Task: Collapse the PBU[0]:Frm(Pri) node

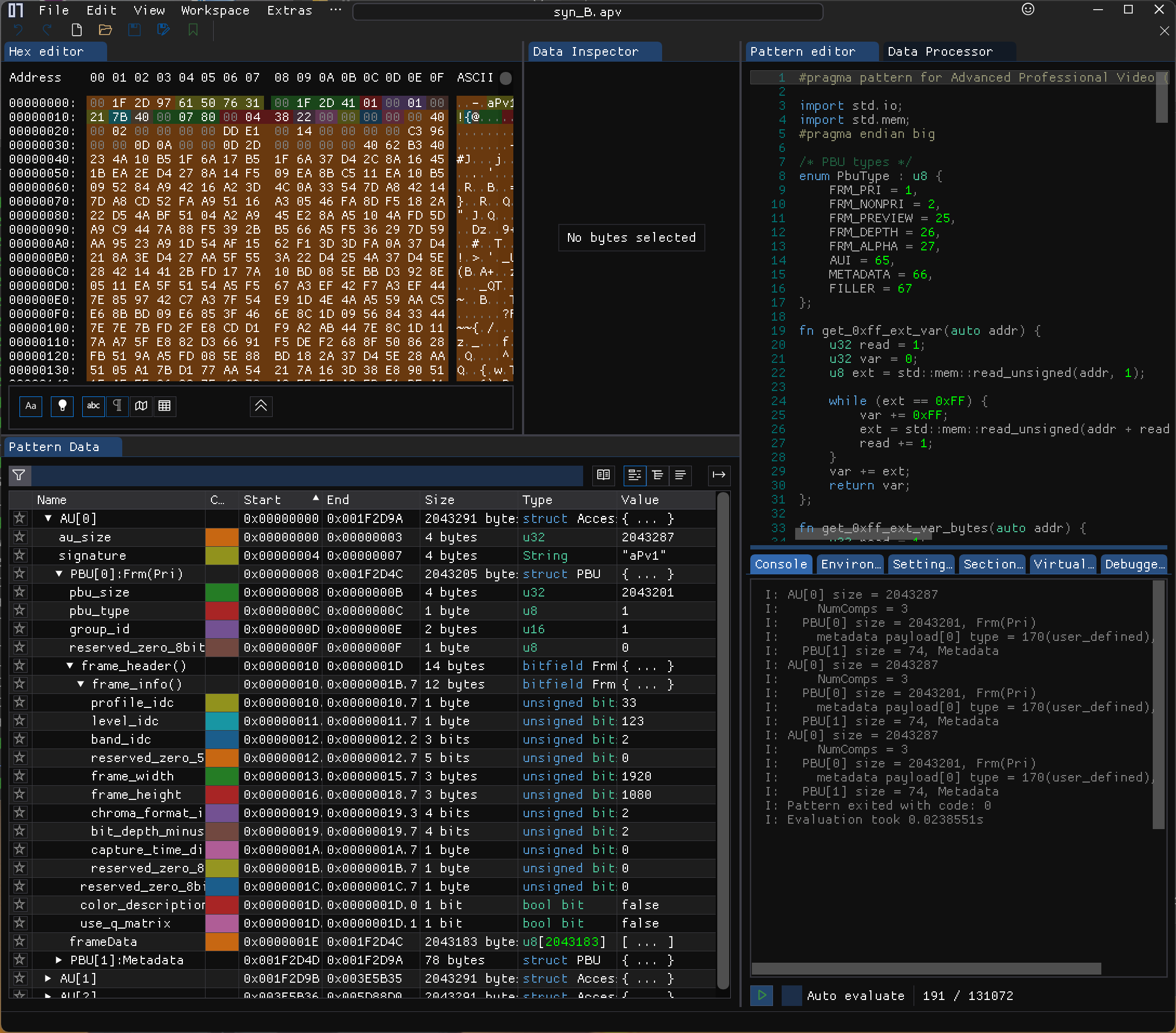Action: tap(60, 574)
